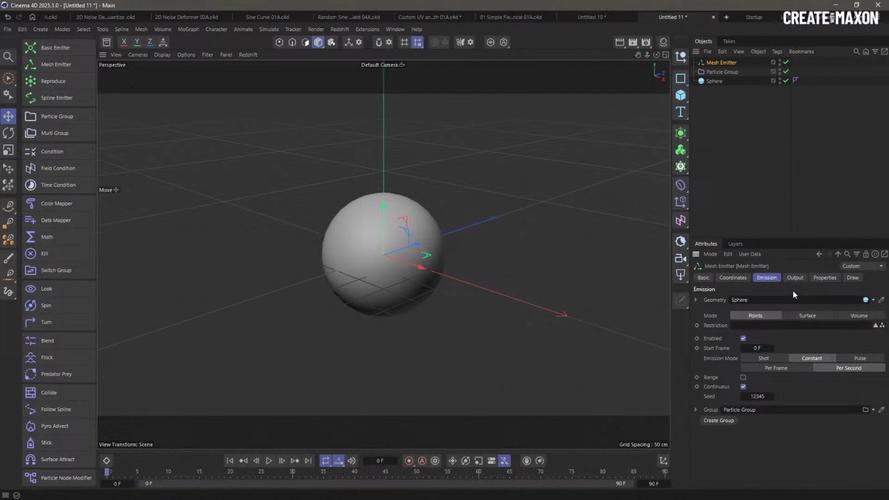Toggle Y axis lock
889x500 pixels.
click(x=137, y=42)
